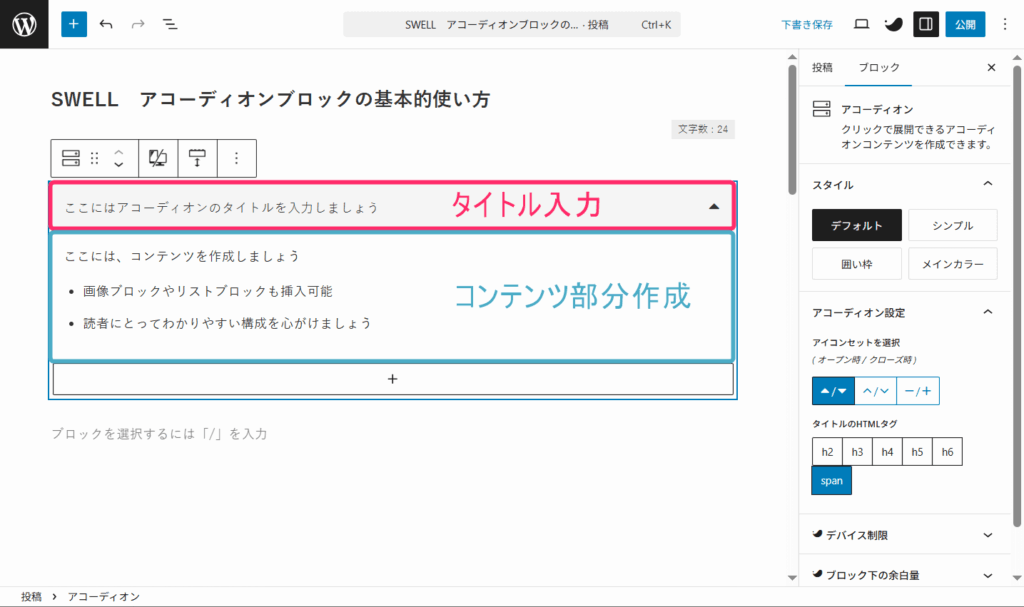The height and width of the screenshot is (607, 1024).
Task: Set title HTML tag to h4
Action: pyautogui.click(x=888, y=451)
